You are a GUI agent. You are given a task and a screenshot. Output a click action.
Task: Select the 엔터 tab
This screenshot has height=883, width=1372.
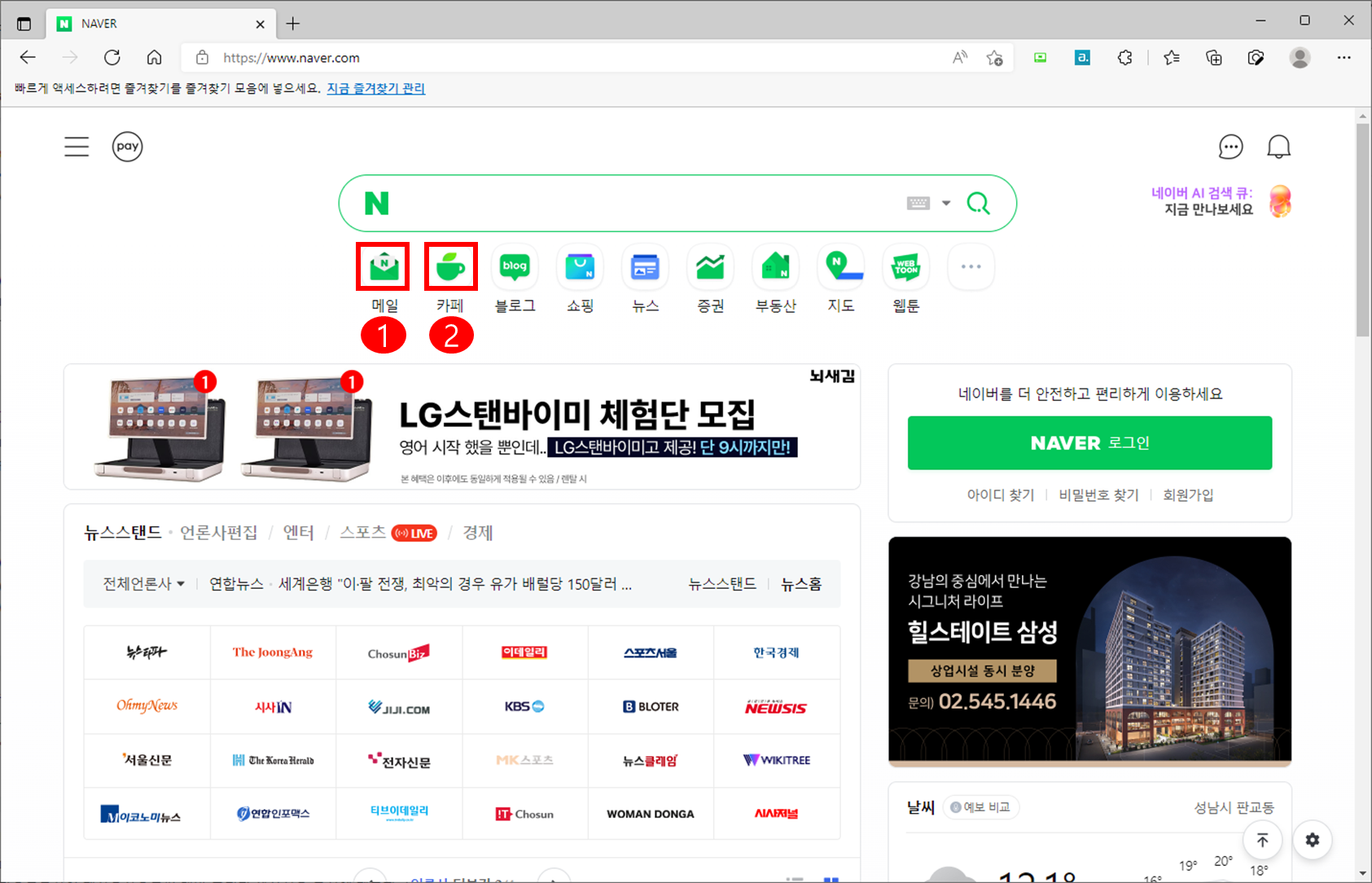pos(298,533)
